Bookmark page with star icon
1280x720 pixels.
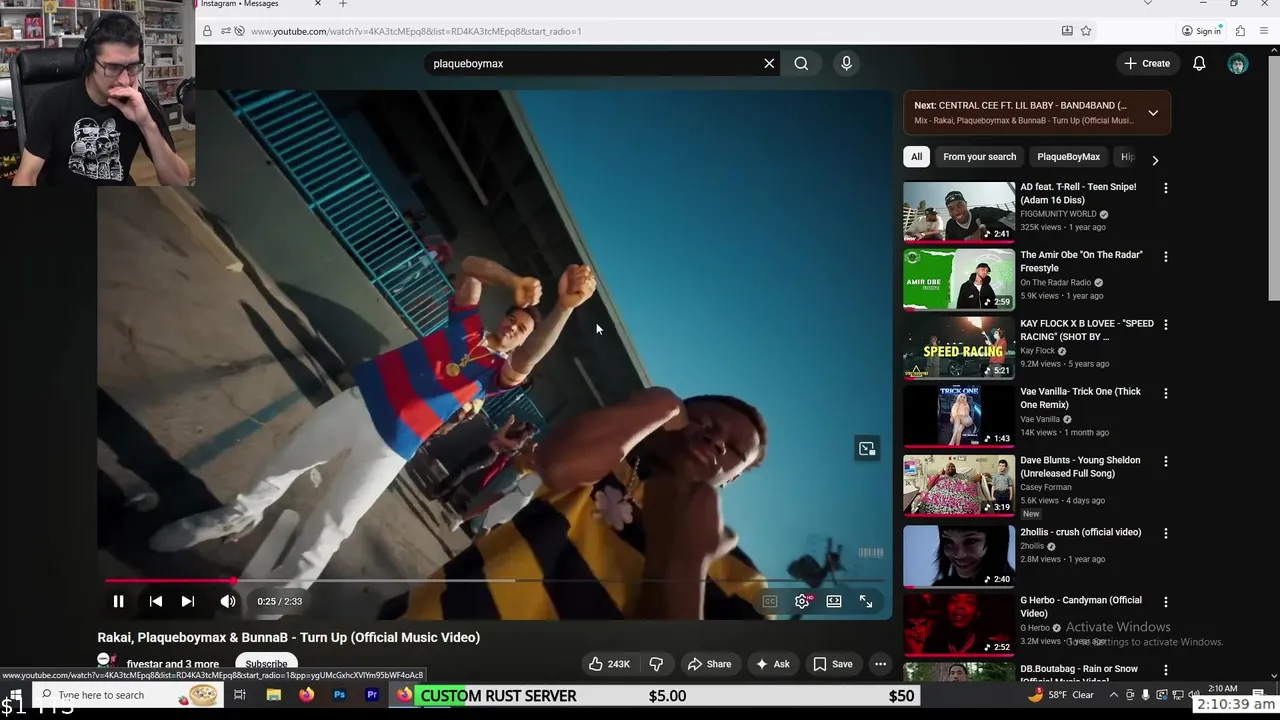pyautogui.click(x=1086, y=31)
